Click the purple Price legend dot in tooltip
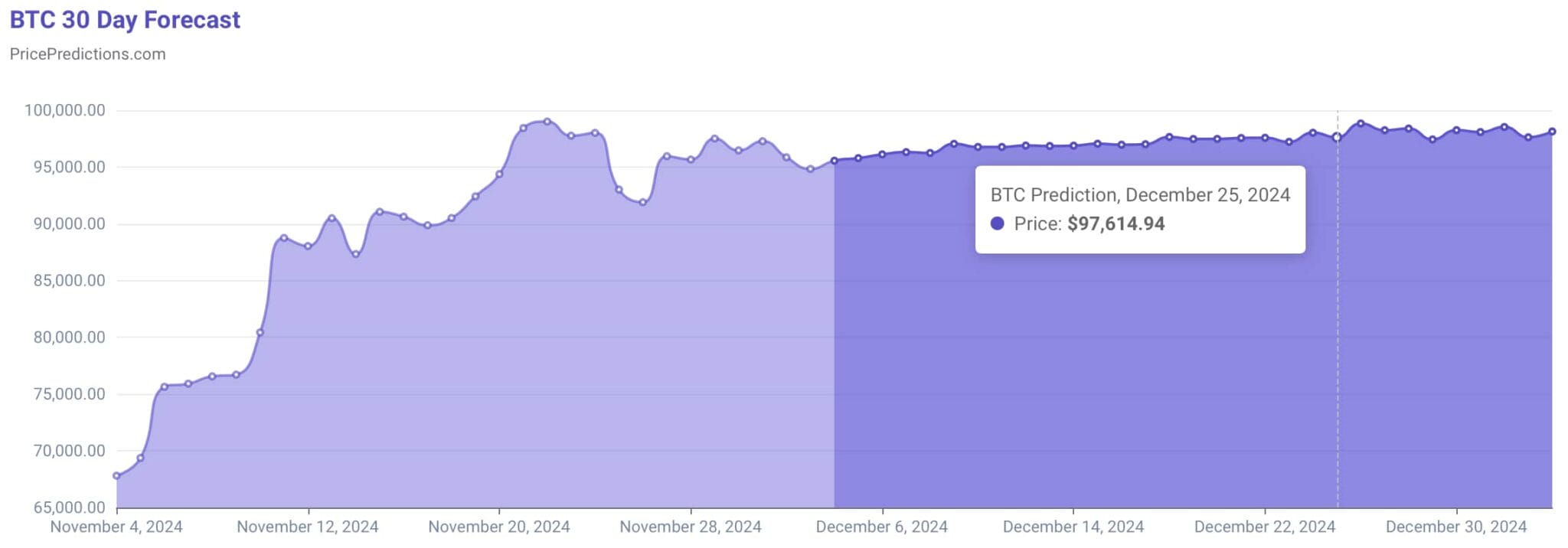This screenshot has height=548, width=1568. coord(997,223)
